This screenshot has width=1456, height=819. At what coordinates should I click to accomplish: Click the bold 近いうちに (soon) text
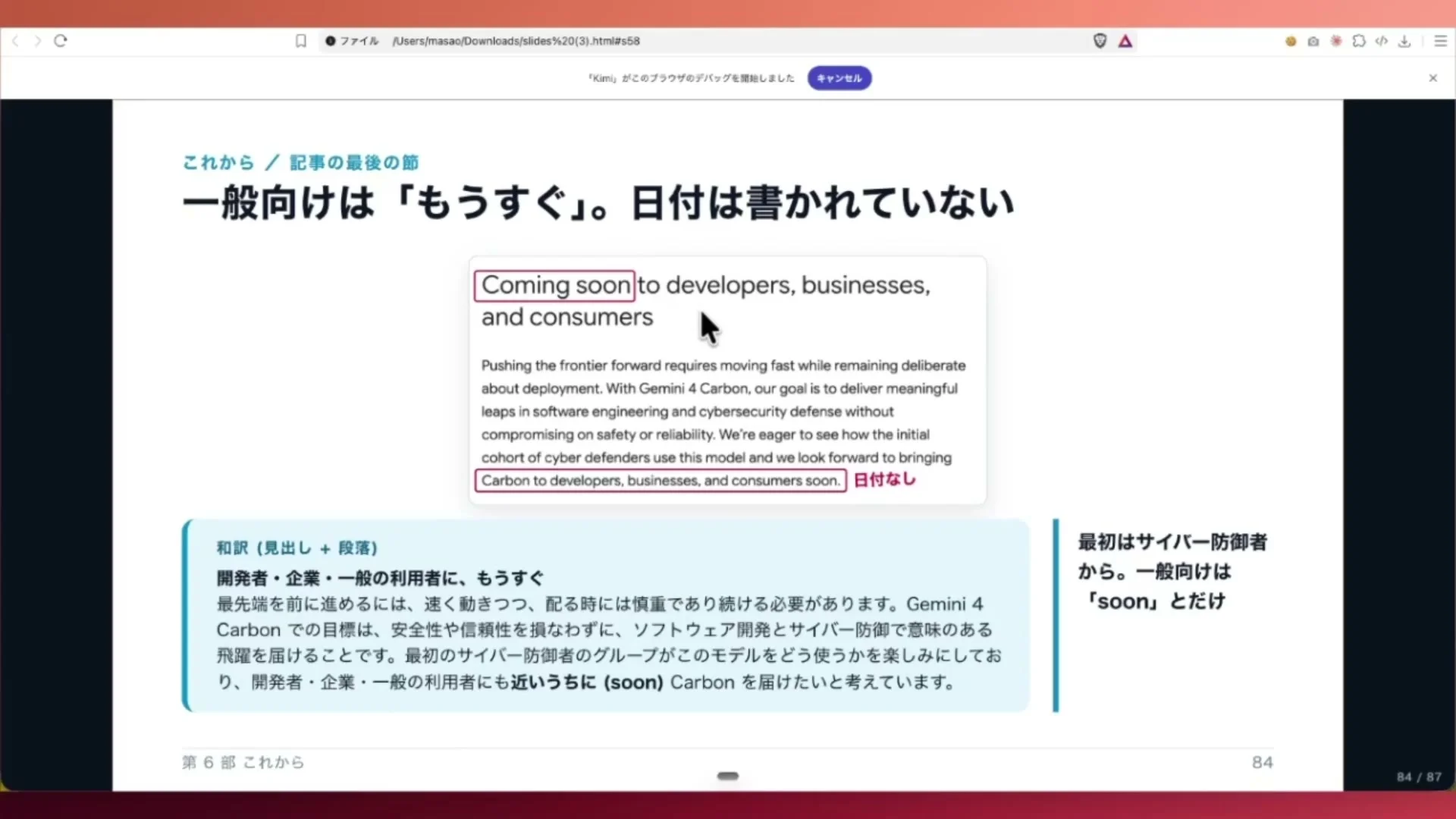coord(587,682)
